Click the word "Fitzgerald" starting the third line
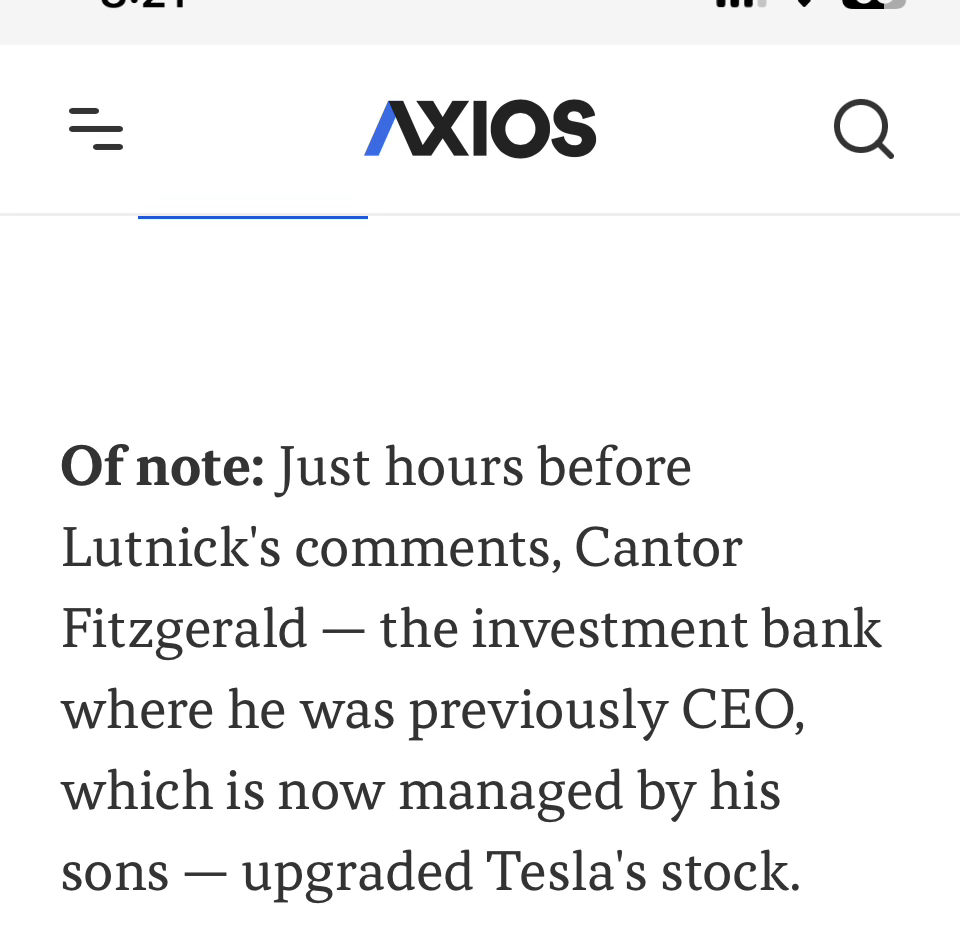Image resolution: width=960 pixels, height=925 pixels. pos(184,629)
